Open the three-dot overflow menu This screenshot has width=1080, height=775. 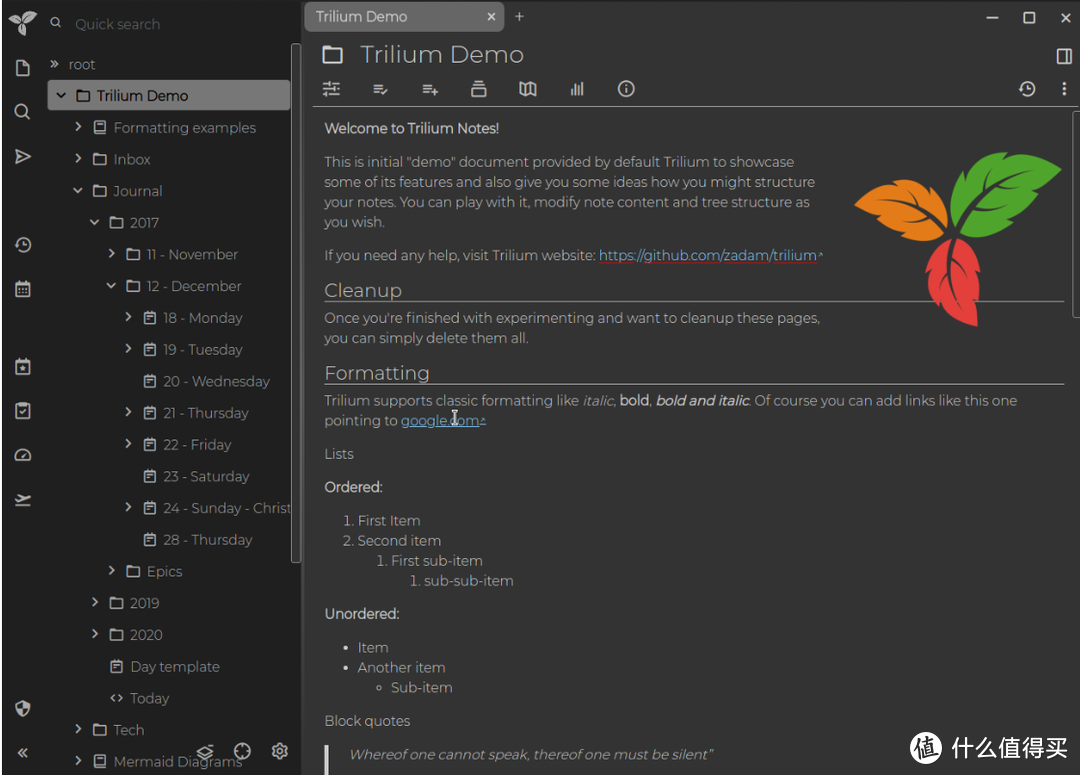click(x=1064, y=89)
